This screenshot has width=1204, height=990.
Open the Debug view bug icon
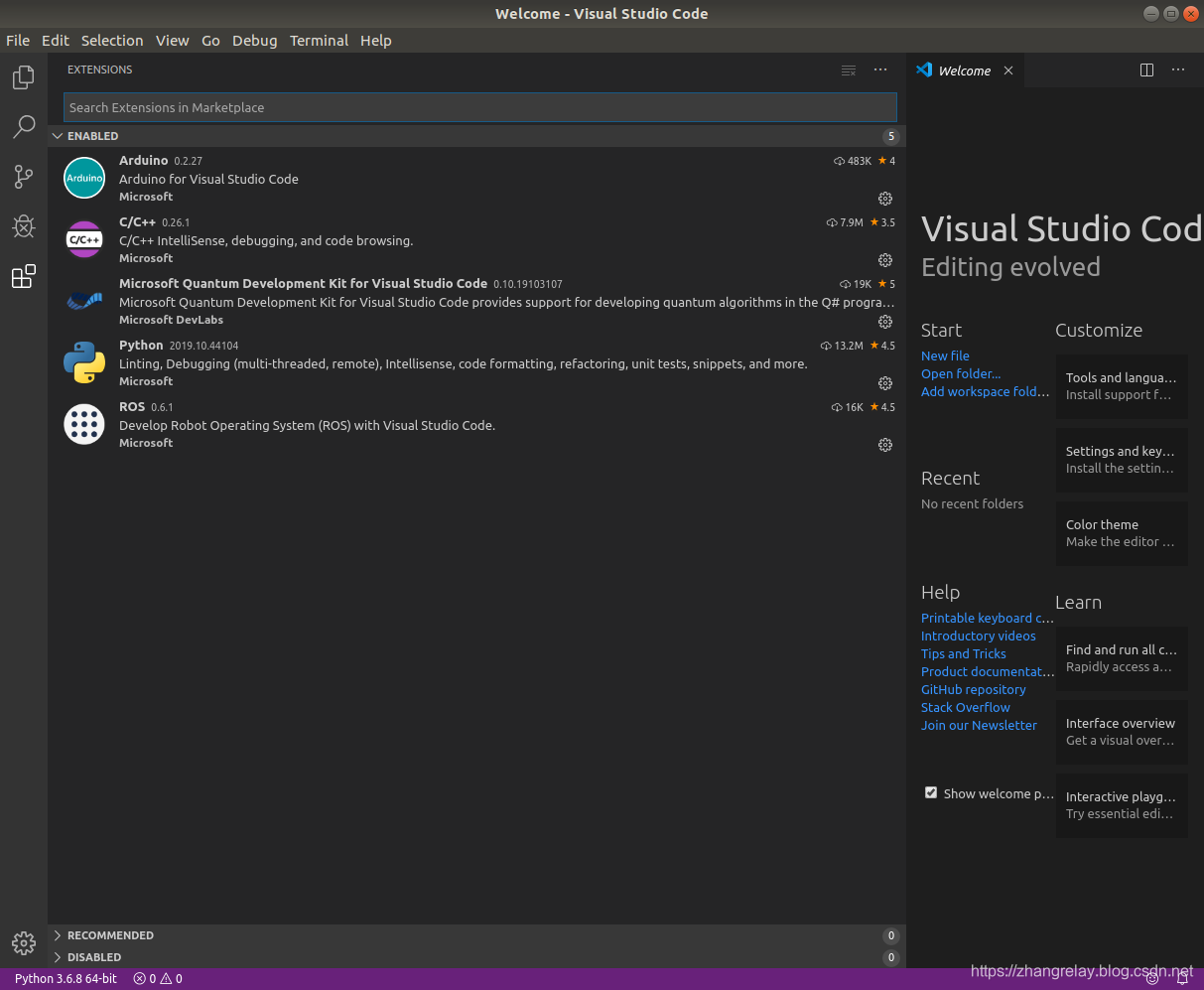(x=23, y=226)
